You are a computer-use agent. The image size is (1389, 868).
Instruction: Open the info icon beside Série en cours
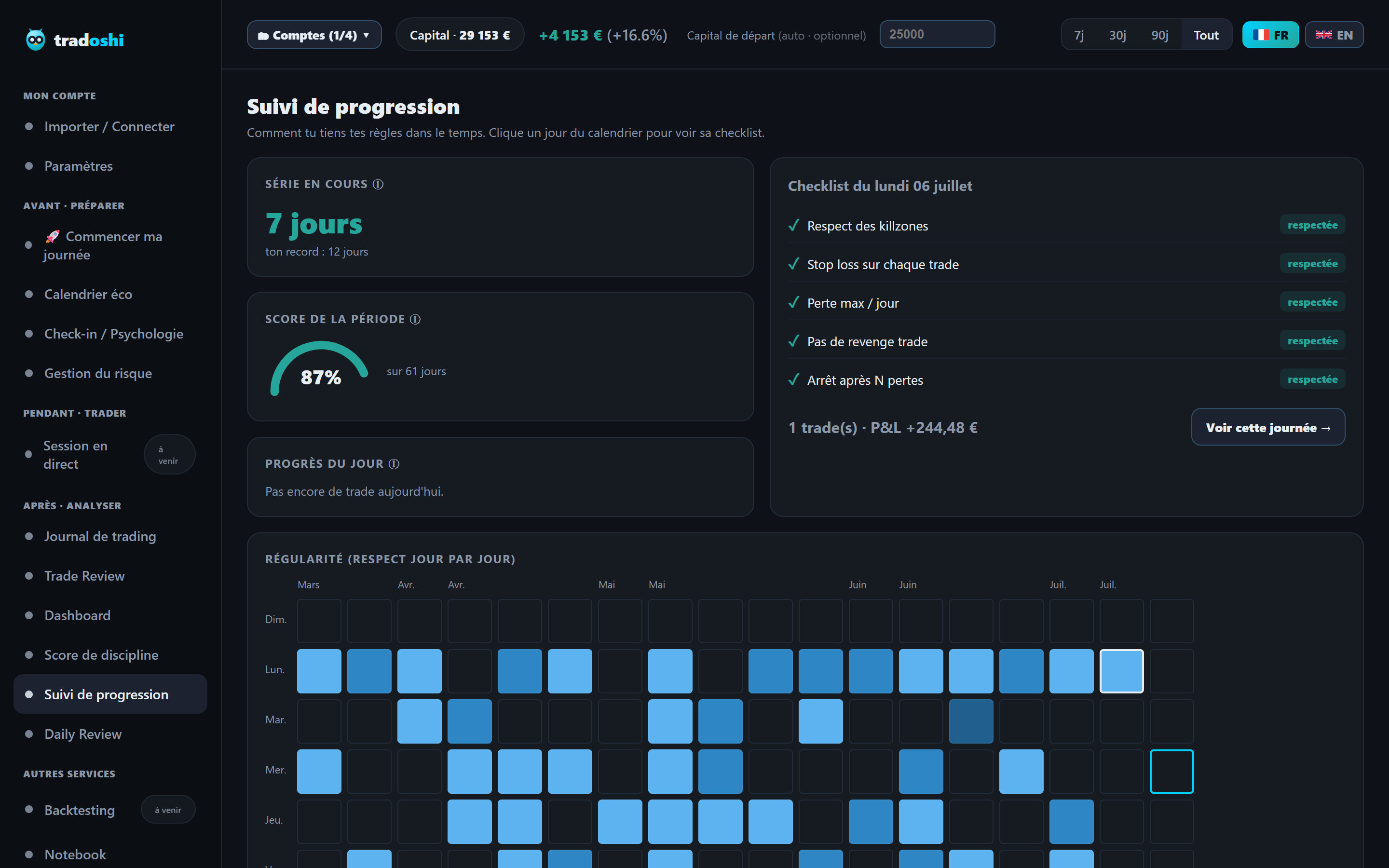pos(378,184)
